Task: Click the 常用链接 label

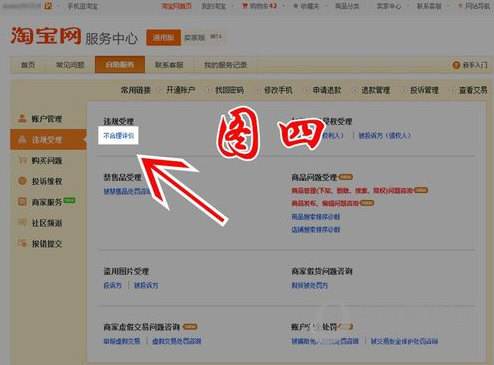Action: point(136,90)
